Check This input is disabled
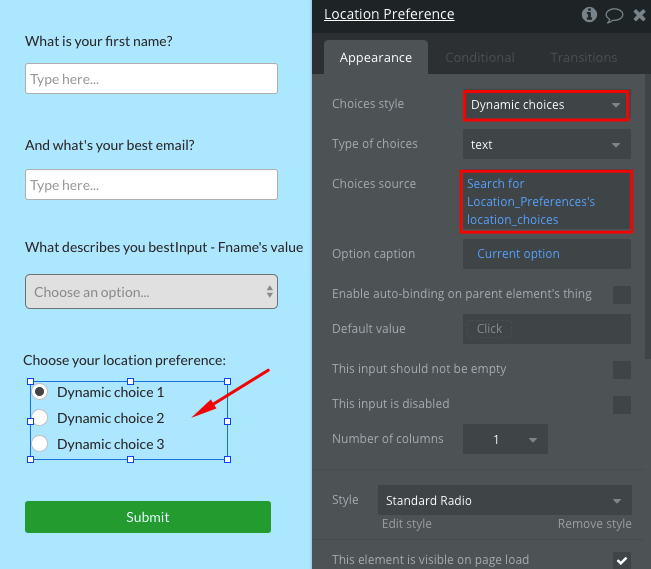651x569 pixels. 622,405
